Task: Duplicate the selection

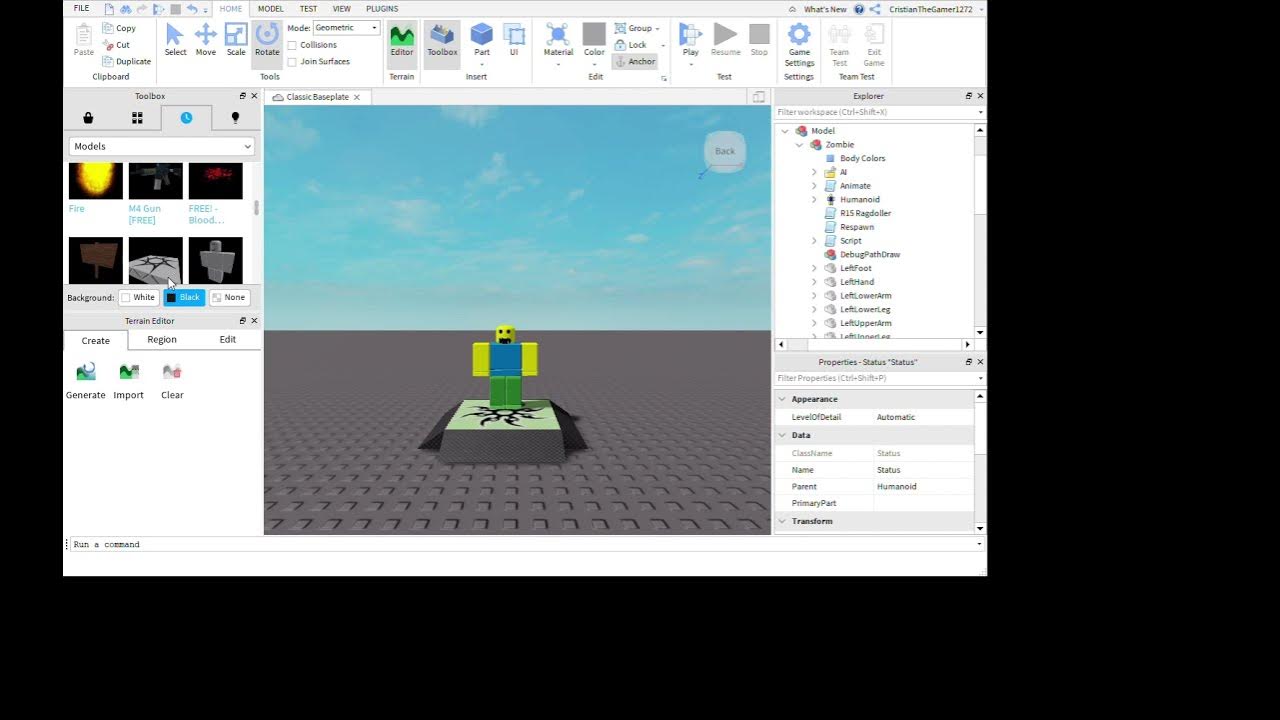Action: (x=126, y=61)
